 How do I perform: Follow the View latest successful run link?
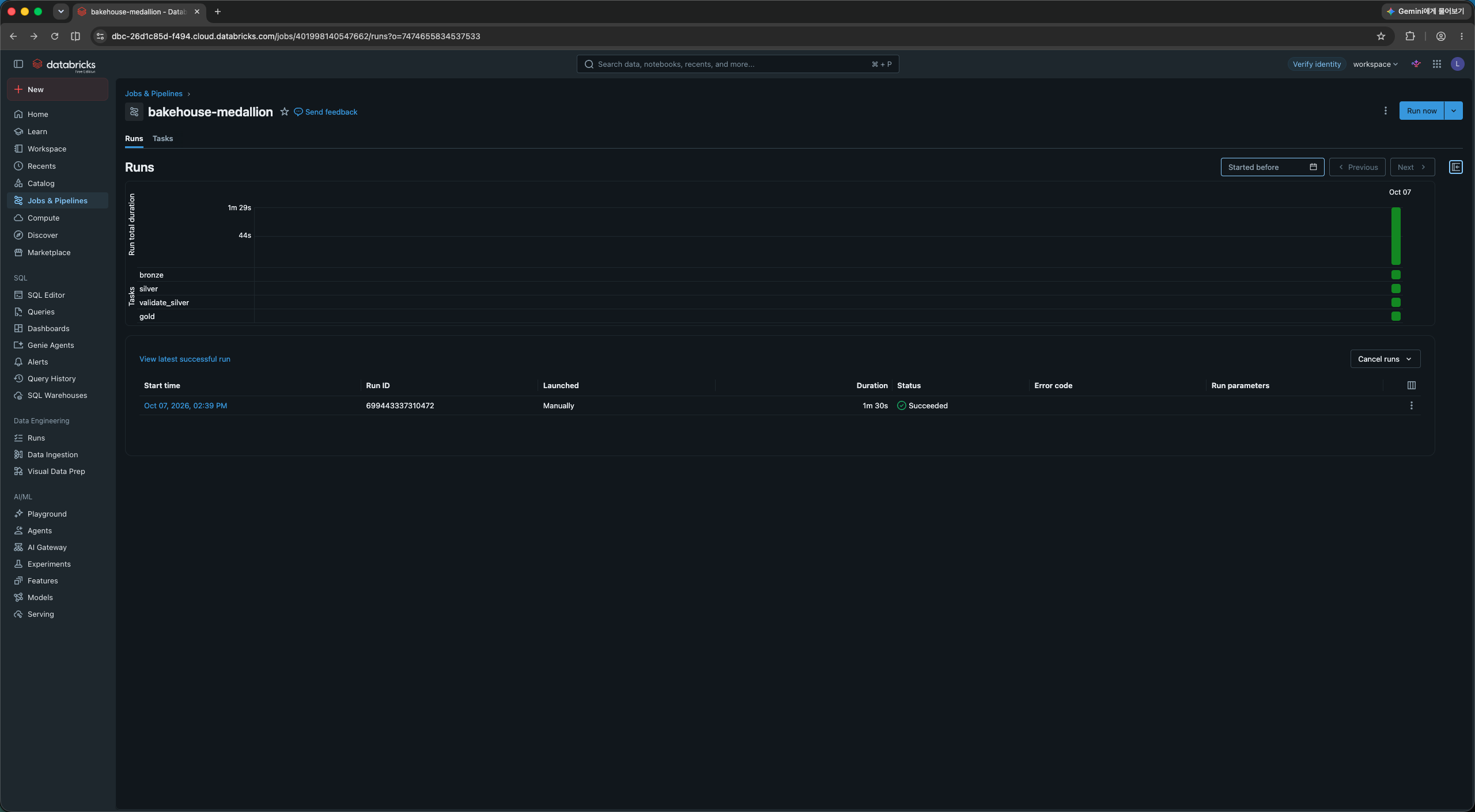[x=184, y=359]
